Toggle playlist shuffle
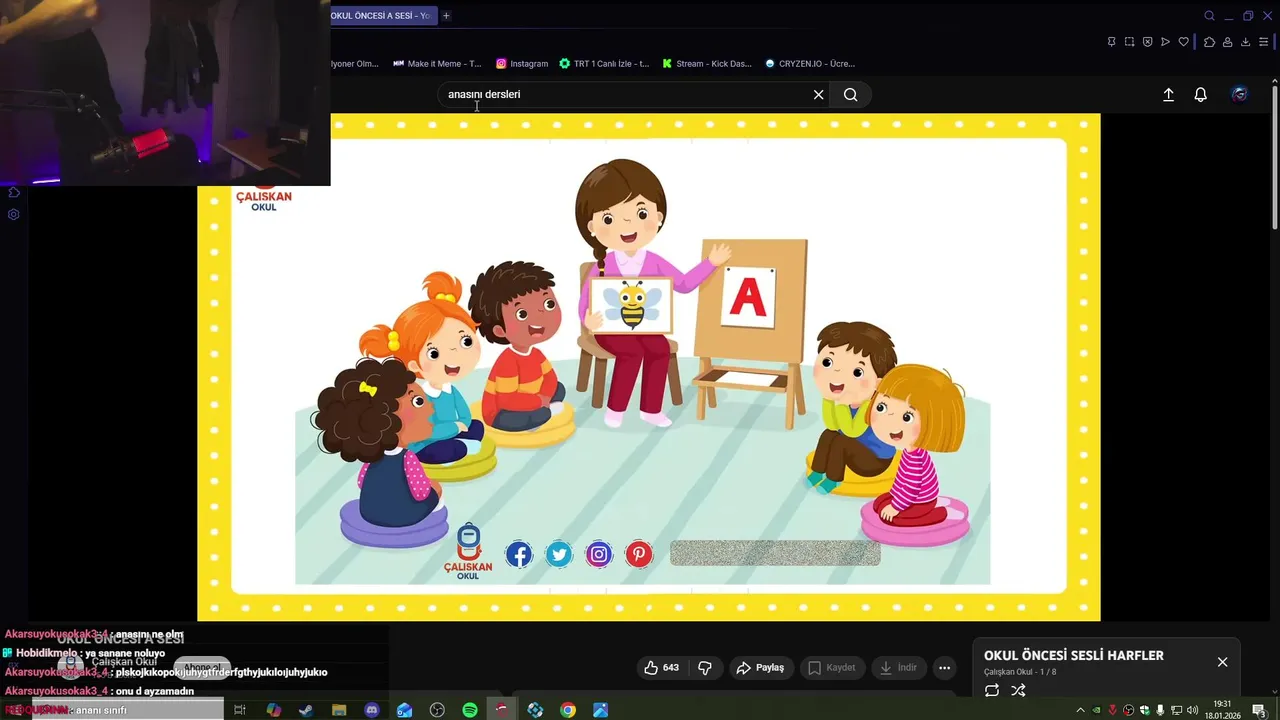1280x720 pixels. (x=1018, y=690)
